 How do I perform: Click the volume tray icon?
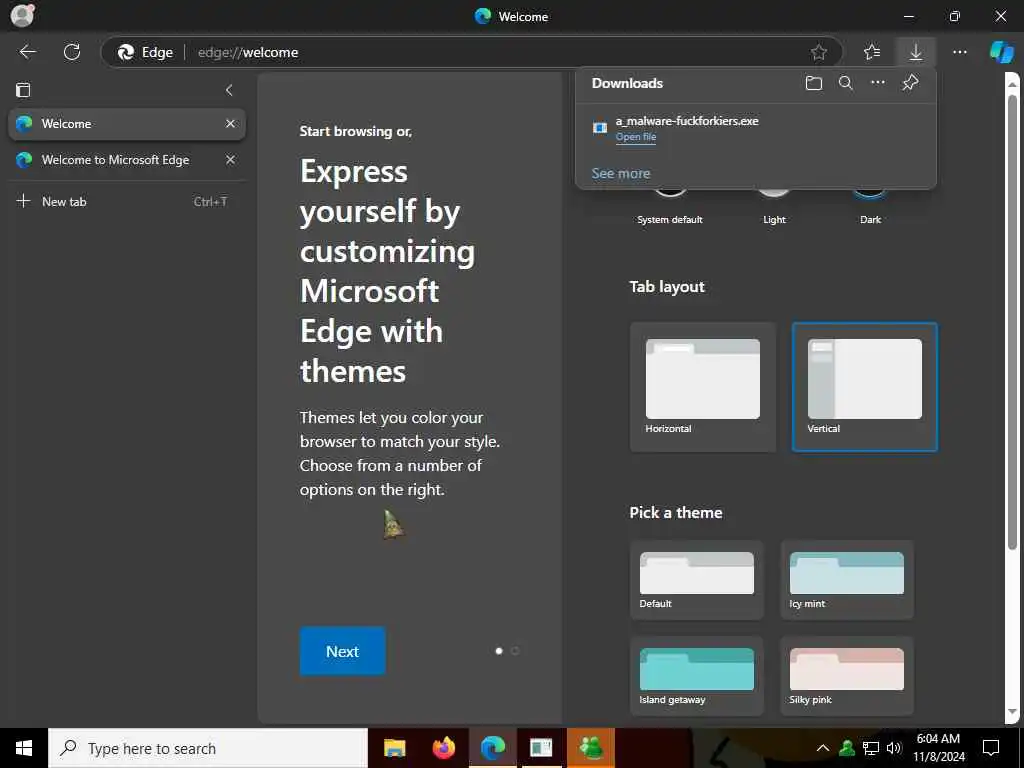tap(894, 748)
